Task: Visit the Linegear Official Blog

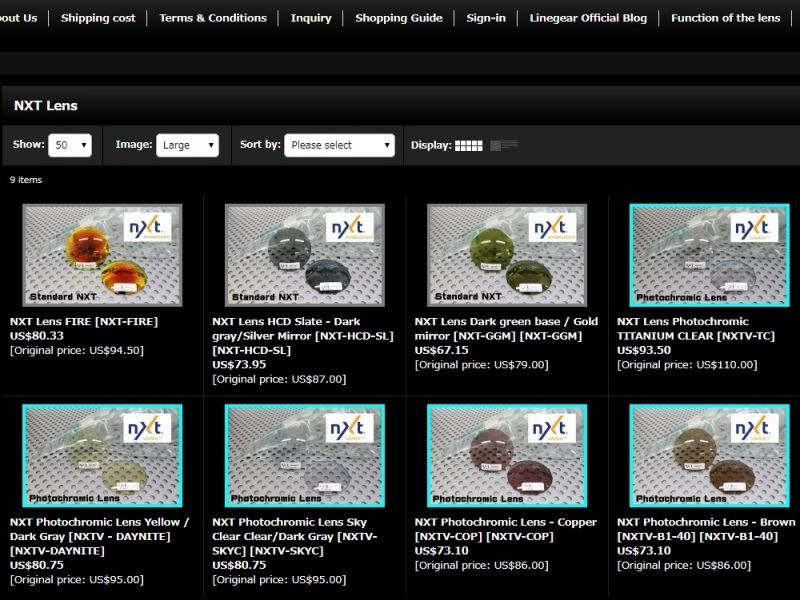Action: coord(588,18)
